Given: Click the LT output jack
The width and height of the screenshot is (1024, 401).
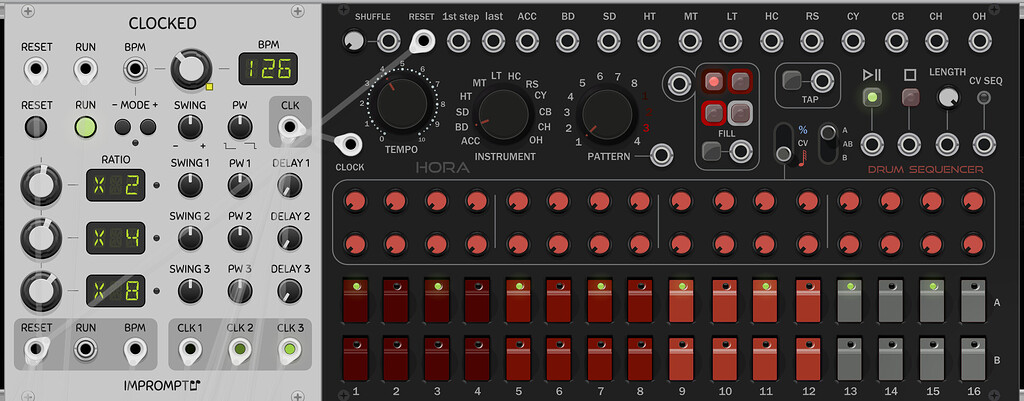Looking at the screenshot, I should [x=731, y=41].
